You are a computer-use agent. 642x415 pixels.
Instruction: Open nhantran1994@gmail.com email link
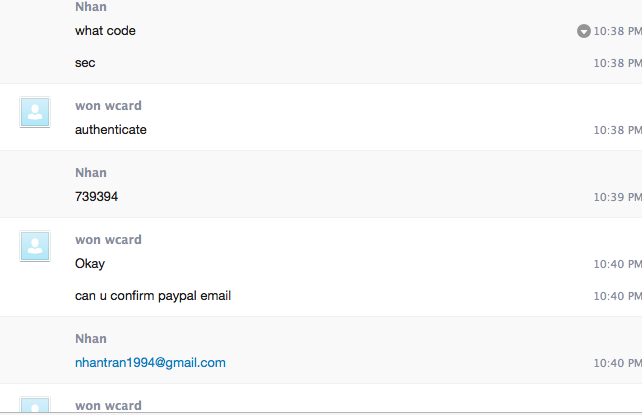[x=150, y=363]
